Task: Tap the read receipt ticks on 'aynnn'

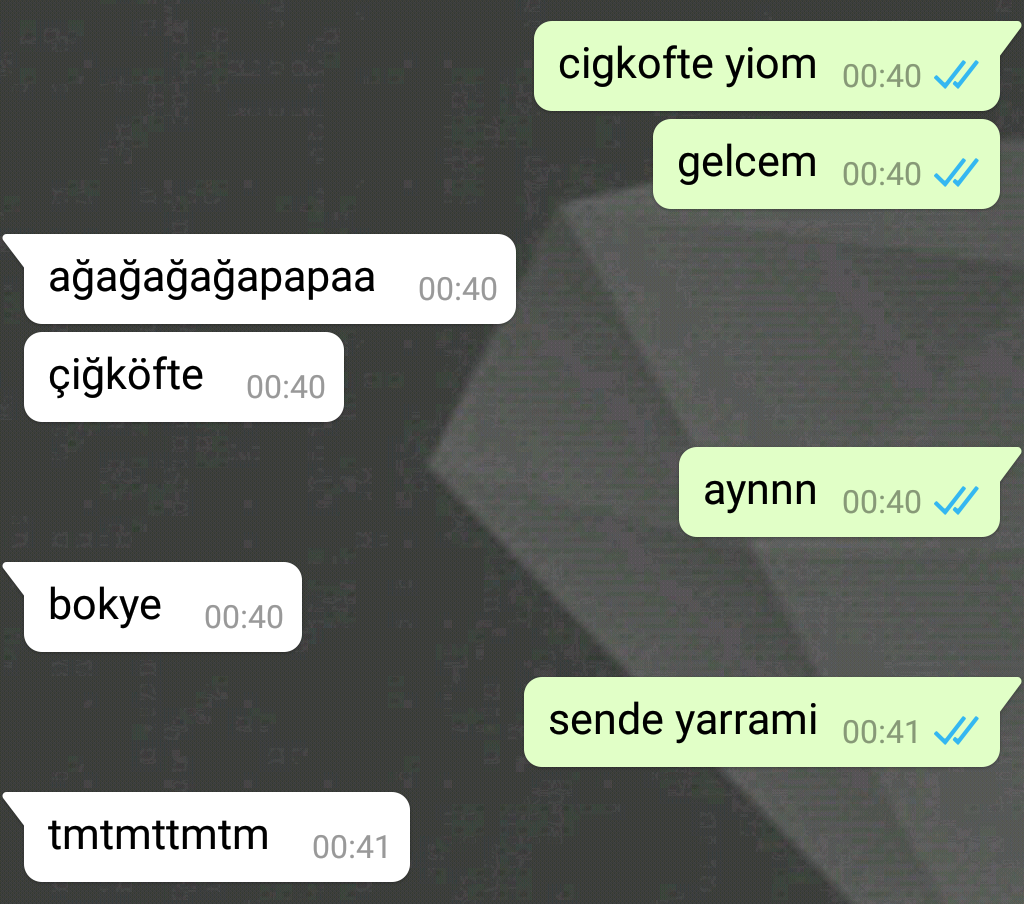Action: (x=956, y=501)
